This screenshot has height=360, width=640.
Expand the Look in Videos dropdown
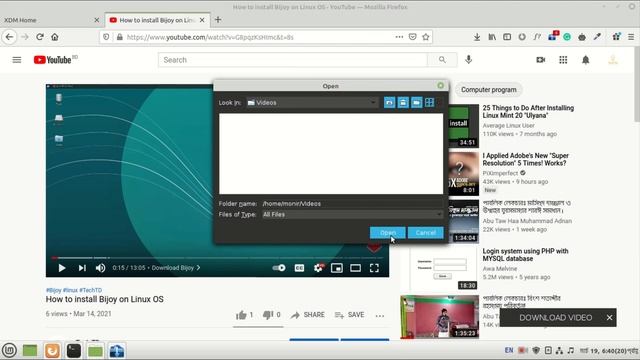(312, 102)
